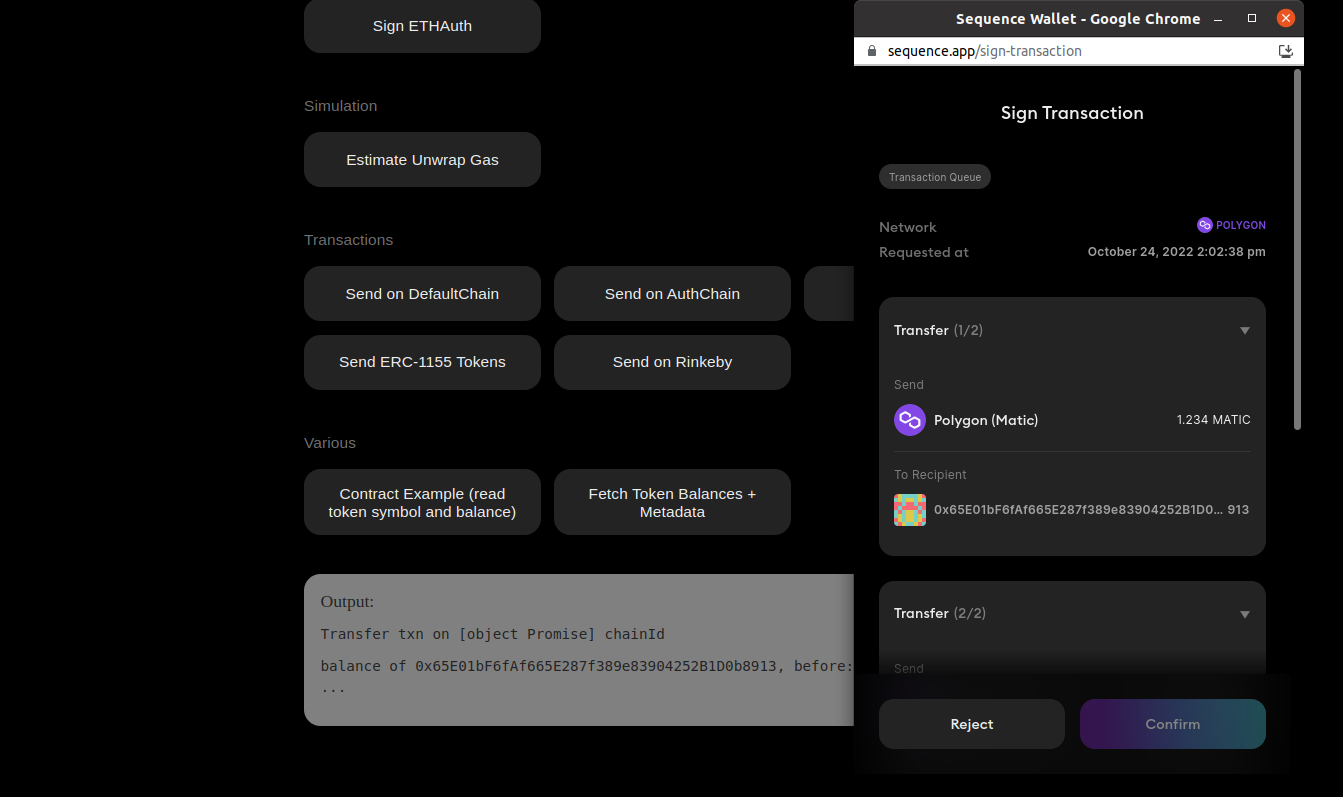Click the Transaction Queue pill
Viewport: 1343px width, 797px height.
click(x=935, y=177)
